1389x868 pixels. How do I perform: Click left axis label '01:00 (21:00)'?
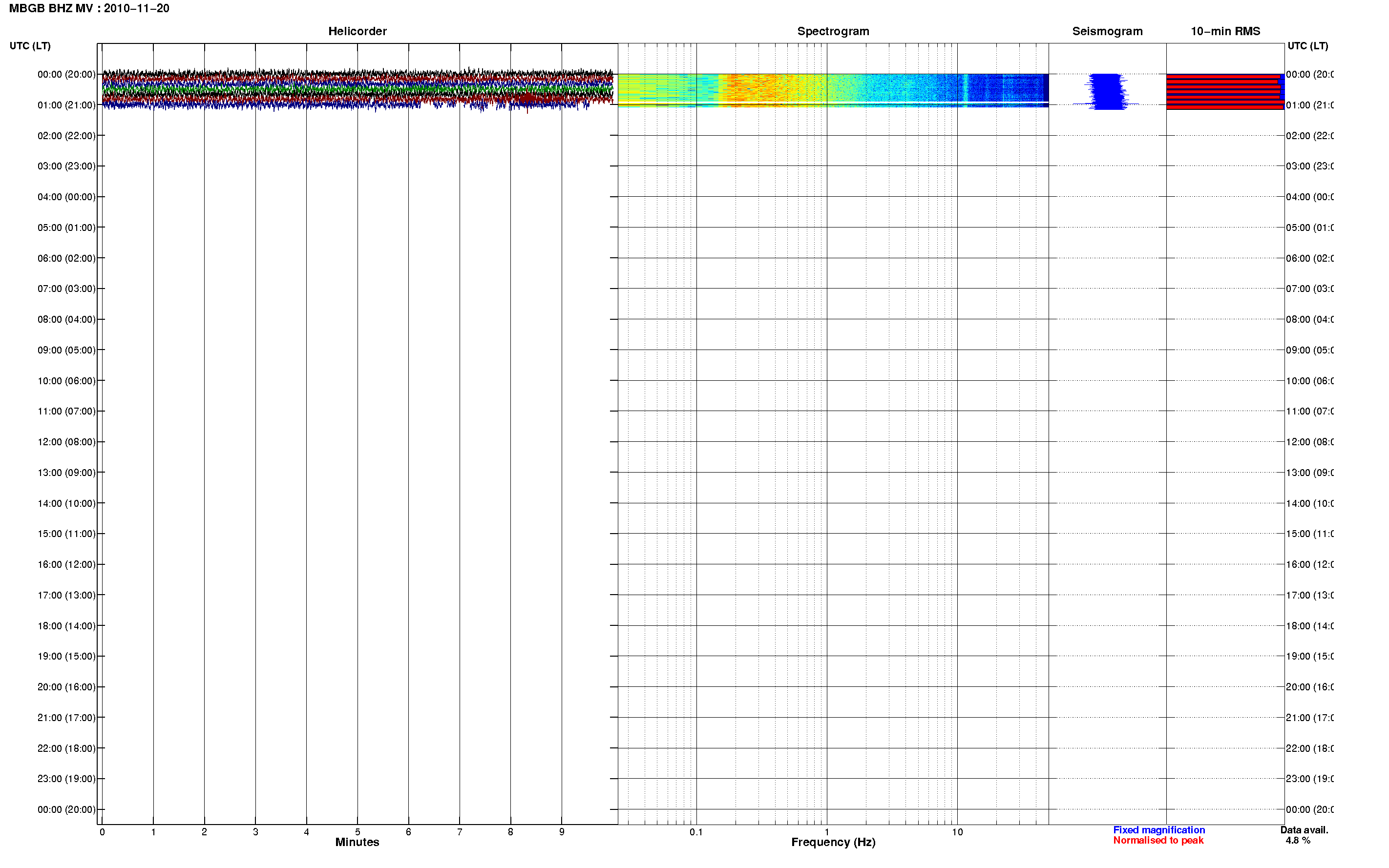point(66,105)
